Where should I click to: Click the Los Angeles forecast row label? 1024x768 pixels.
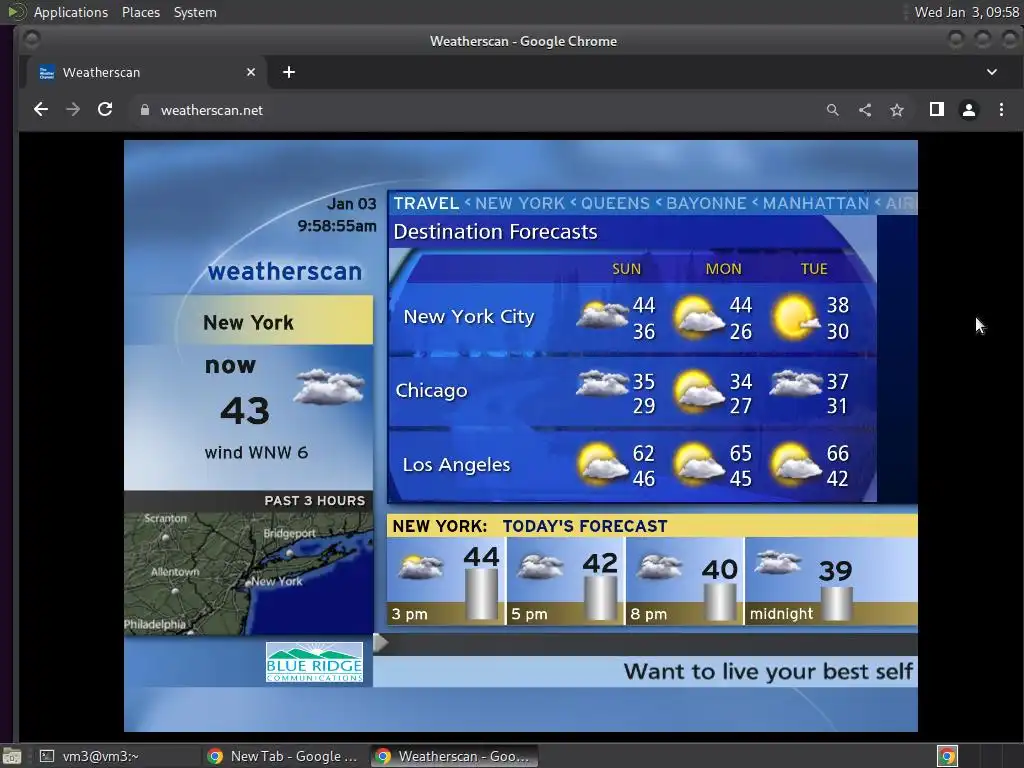456,465
